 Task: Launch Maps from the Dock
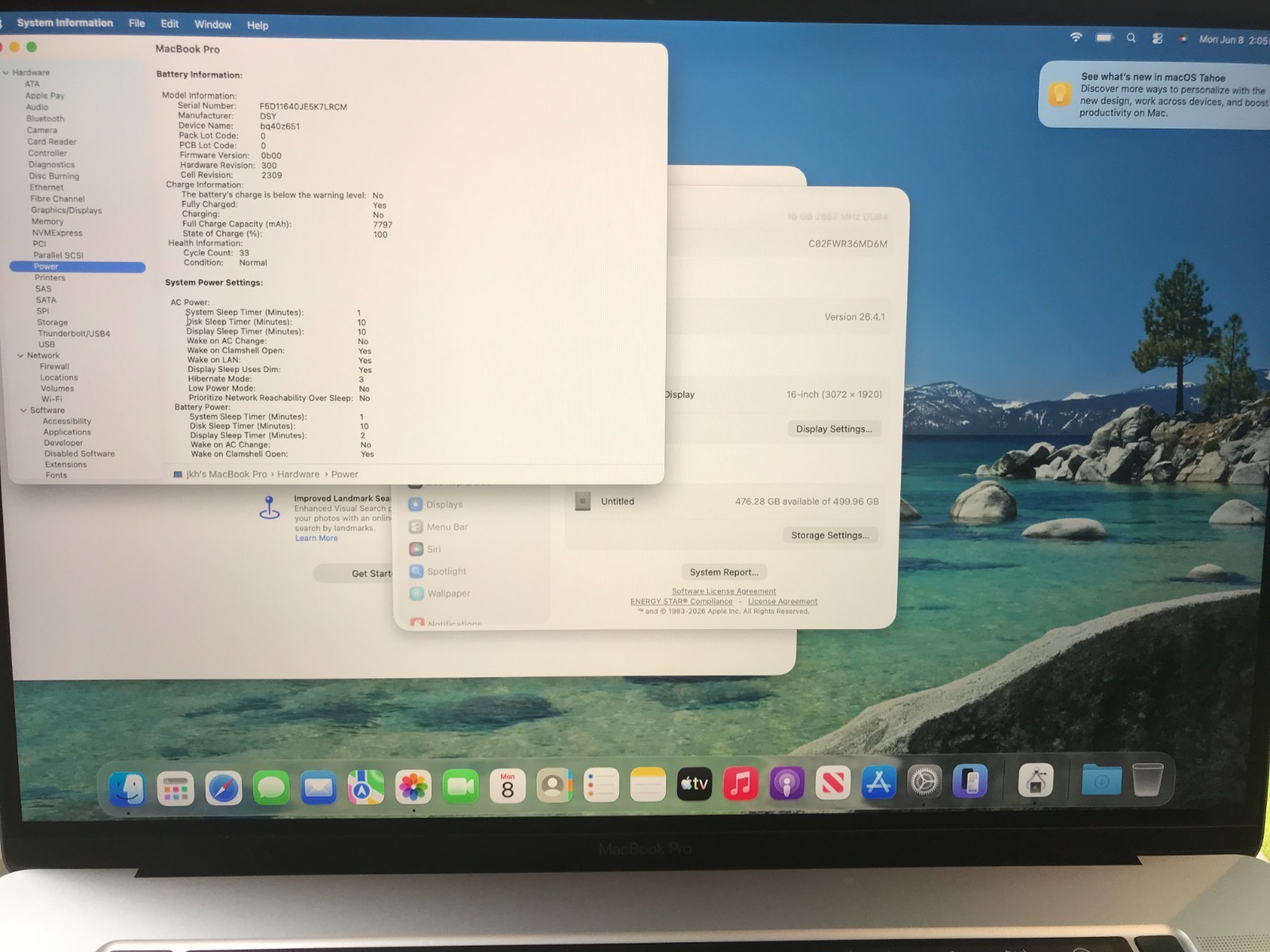(365, 787)
